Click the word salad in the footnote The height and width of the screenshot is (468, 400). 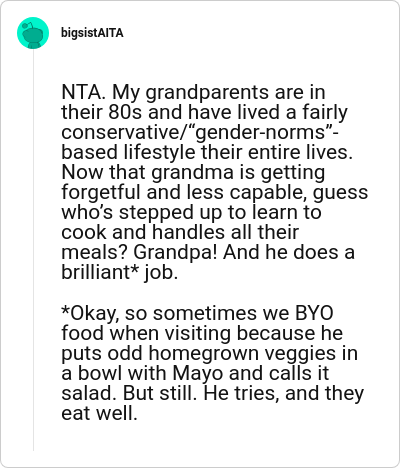87,393
